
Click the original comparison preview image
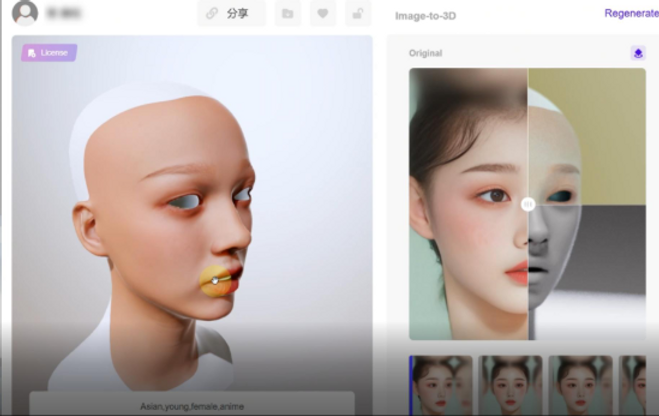pos(527,204)
